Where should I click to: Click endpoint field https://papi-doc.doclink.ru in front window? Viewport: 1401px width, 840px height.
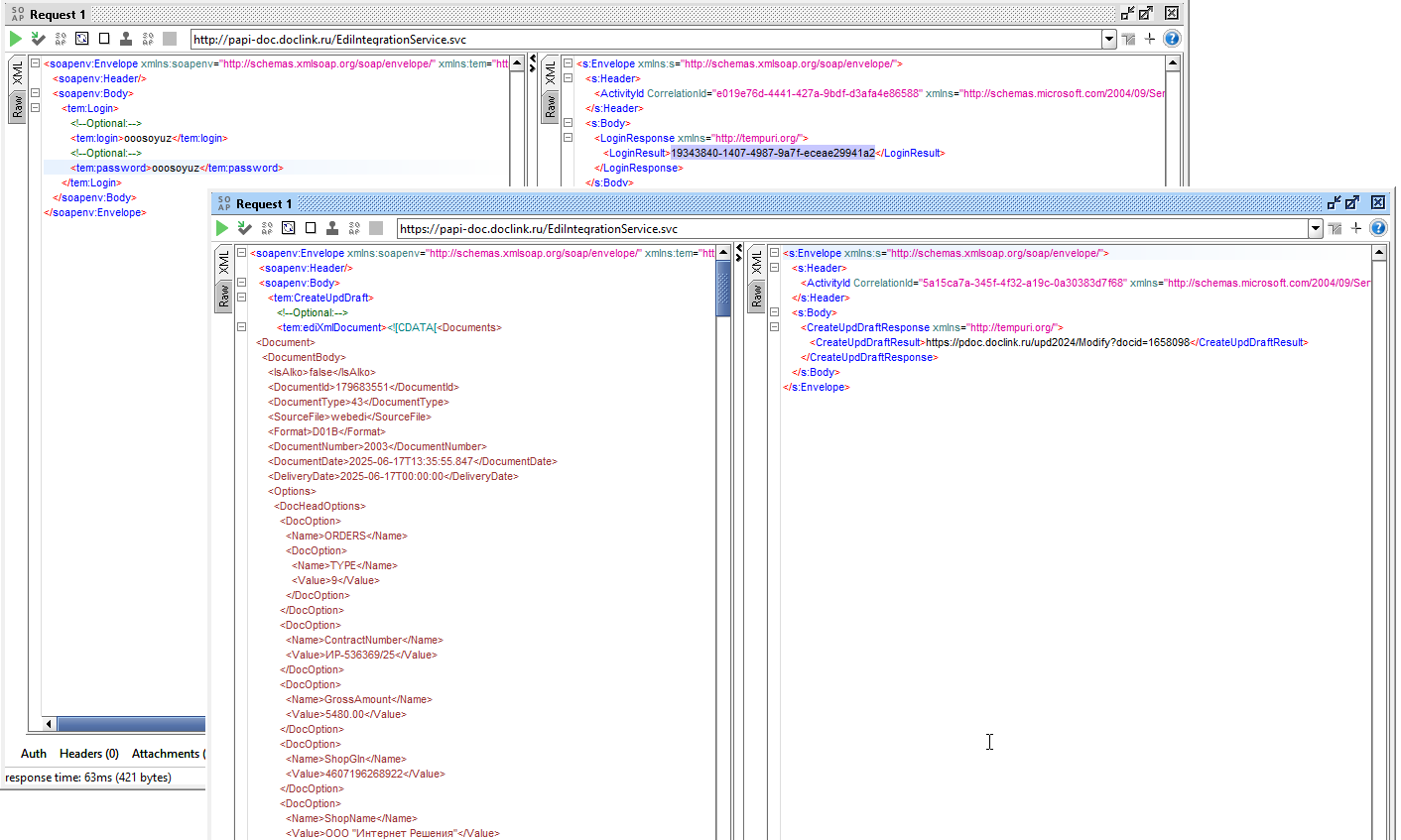853,228
